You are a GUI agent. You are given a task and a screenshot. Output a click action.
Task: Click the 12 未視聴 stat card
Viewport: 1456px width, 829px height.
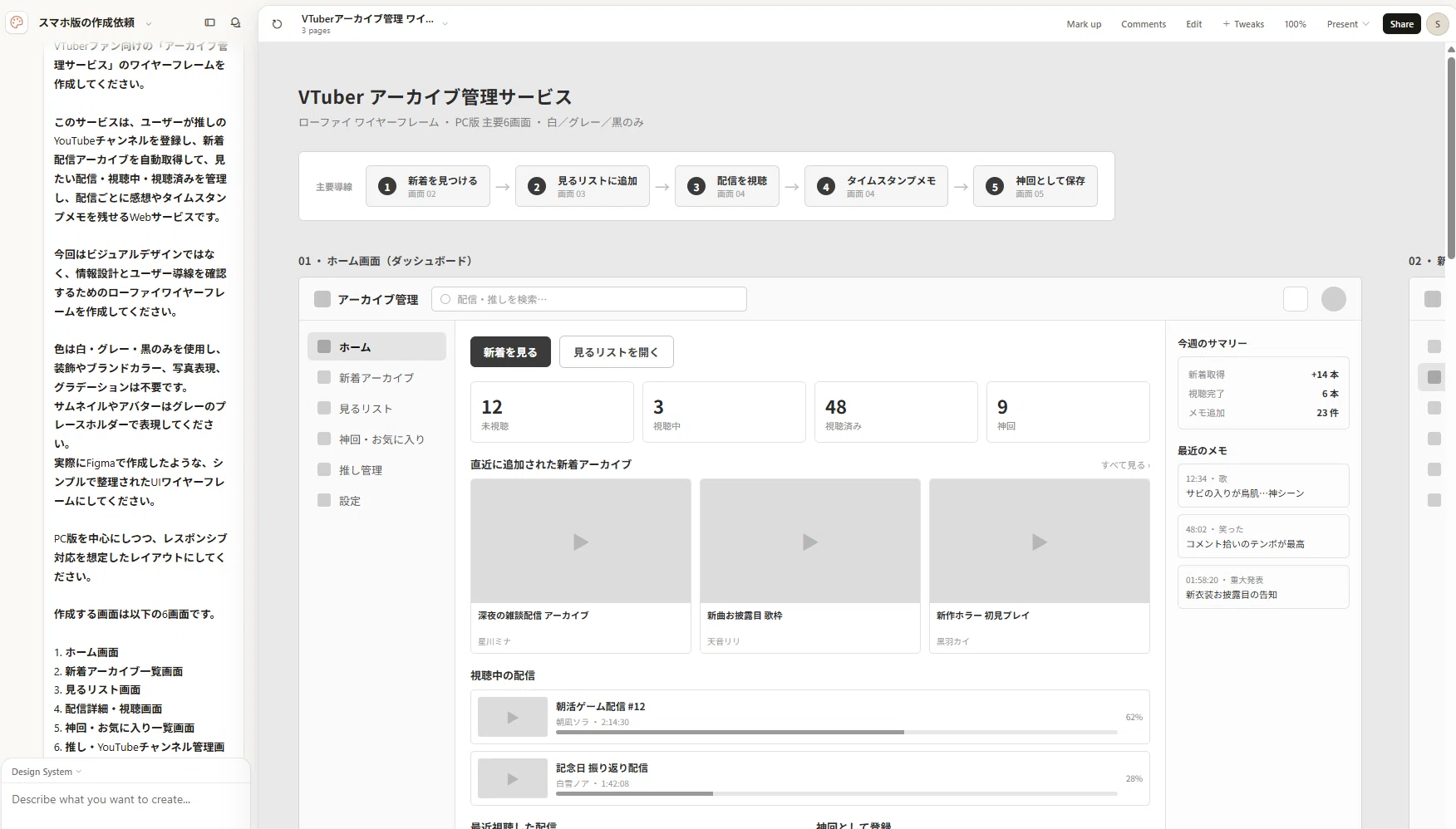(x=552, y=412)
